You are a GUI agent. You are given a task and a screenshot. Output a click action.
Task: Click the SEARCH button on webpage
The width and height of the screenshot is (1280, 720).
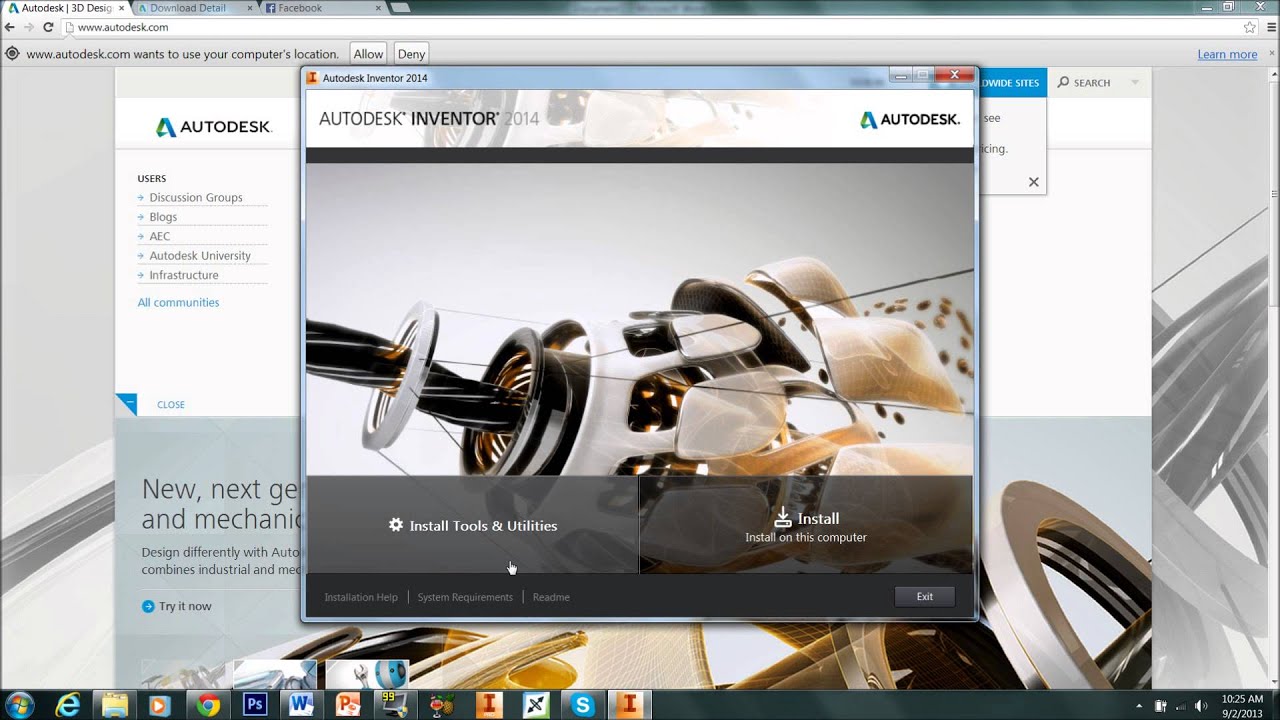coord(1084,83)
